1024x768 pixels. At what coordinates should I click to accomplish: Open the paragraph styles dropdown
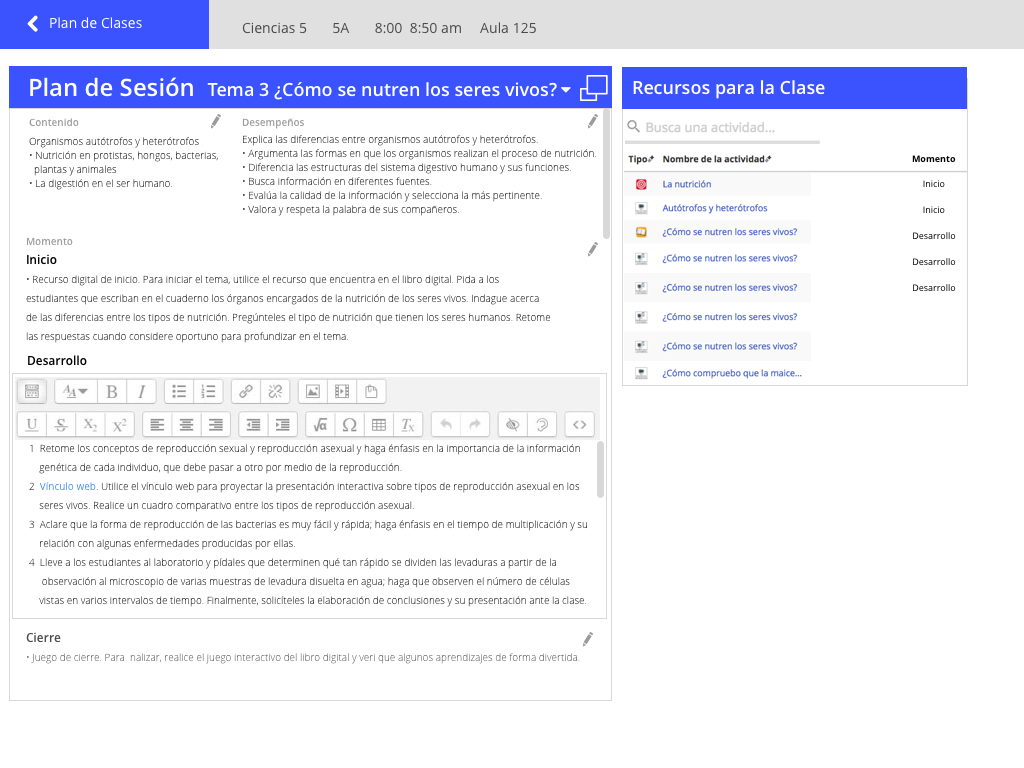click(75, 391)
